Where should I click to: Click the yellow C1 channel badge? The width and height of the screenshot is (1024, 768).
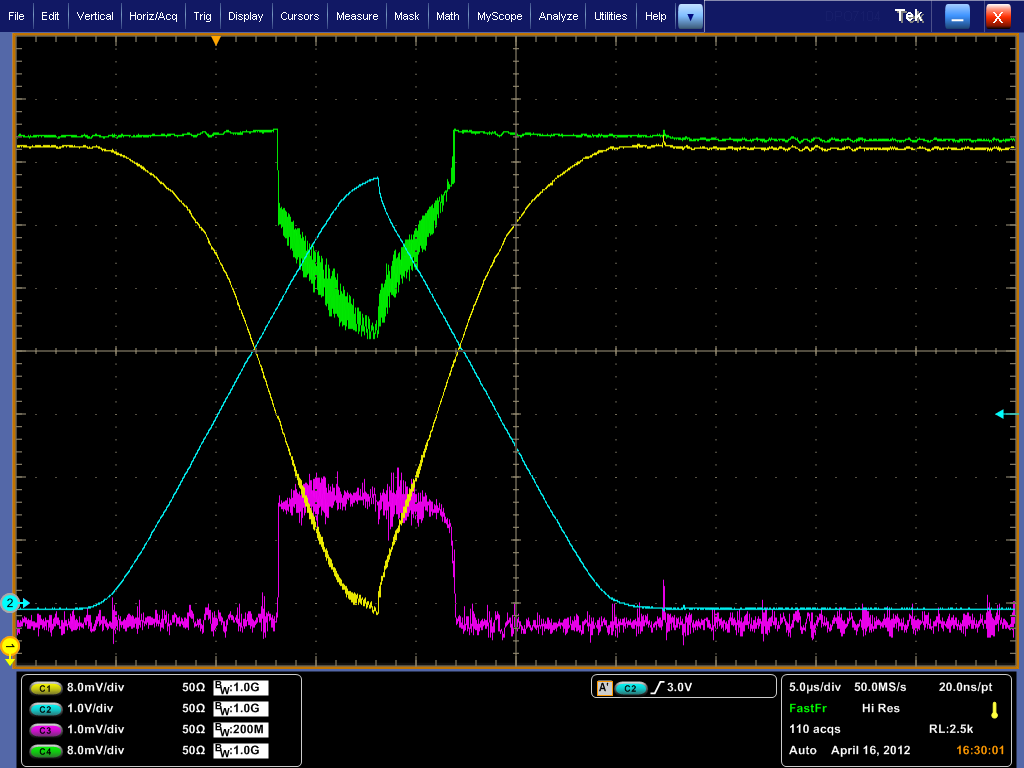pyautogui.click(x=45, y=688)
